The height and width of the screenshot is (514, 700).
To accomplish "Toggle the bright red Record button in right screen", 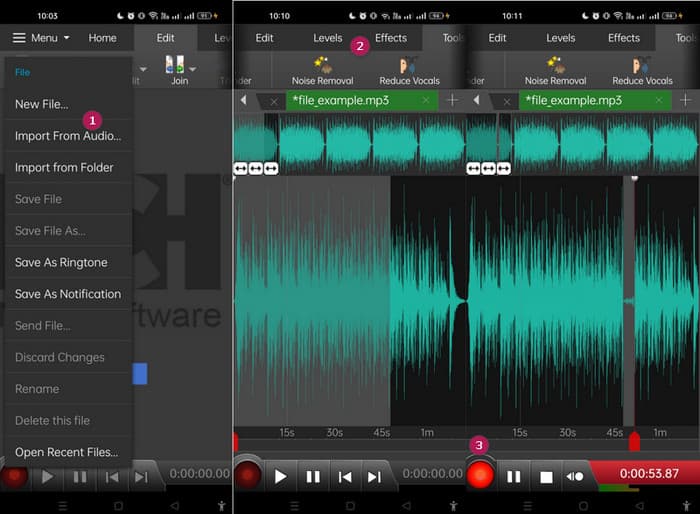I will coord(481,476).
